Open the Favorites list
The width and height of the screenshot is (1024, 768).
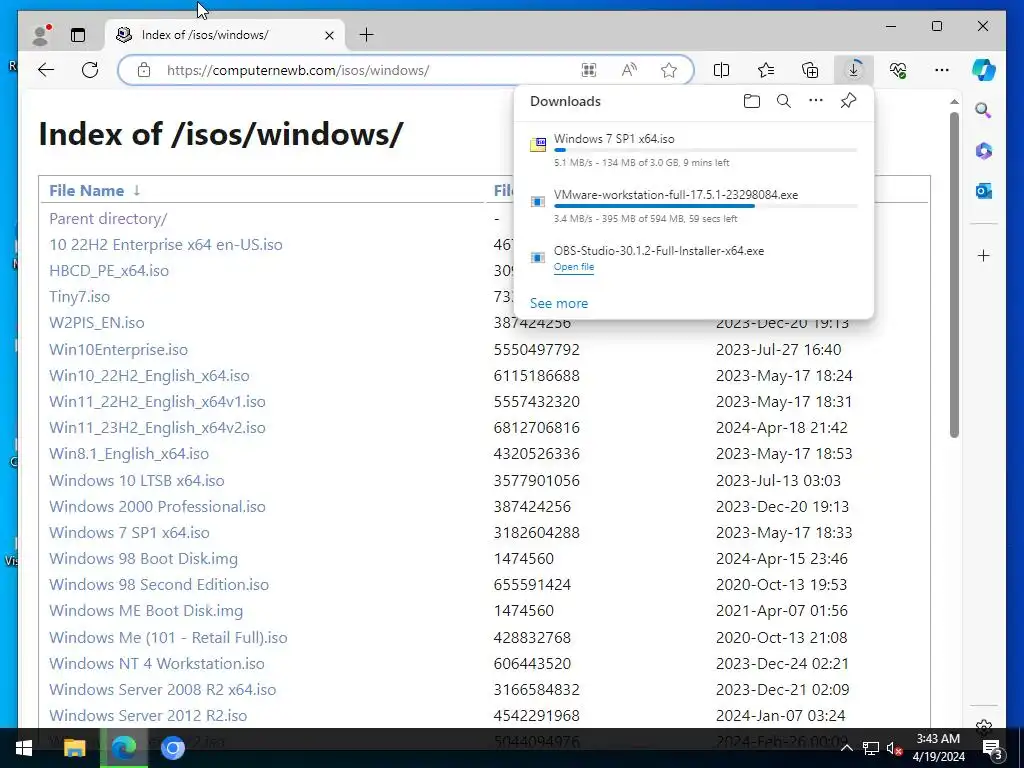pyautogui.click(x=766, y=70)
